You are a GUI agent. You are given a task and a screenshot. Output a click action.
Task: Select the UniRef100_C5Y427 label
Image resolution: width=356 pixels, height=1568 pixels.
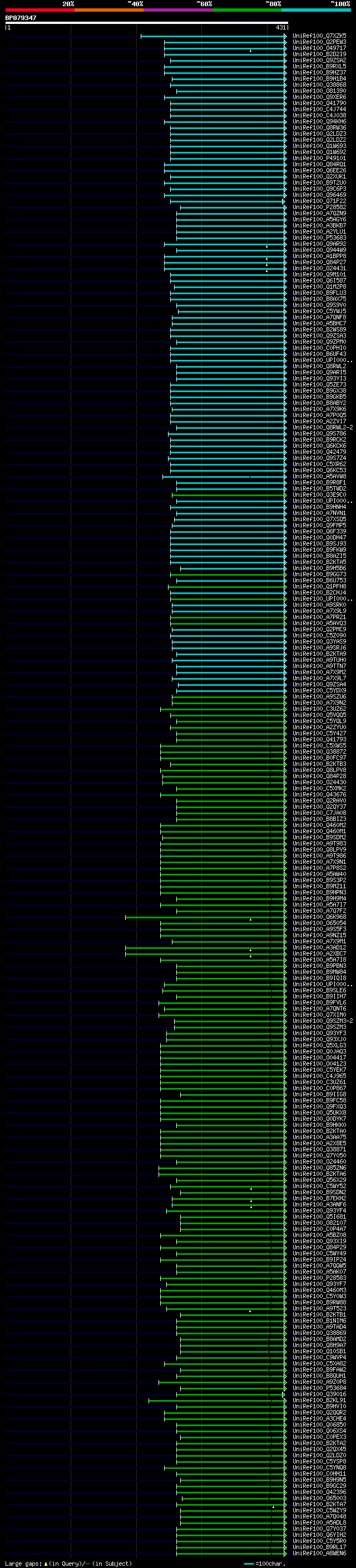[319, 733]
